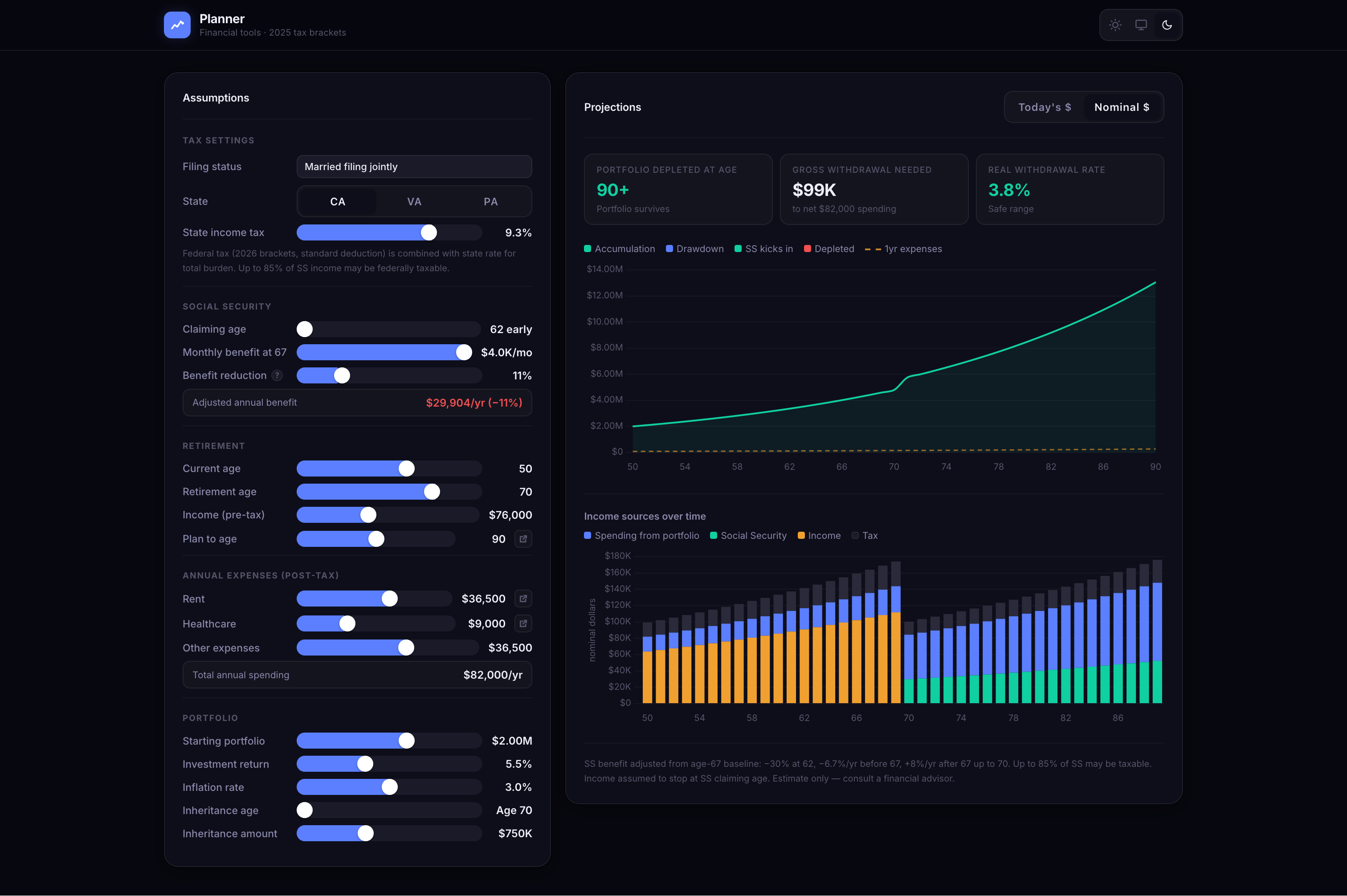Click Benefit reduction help question icon

277,375
